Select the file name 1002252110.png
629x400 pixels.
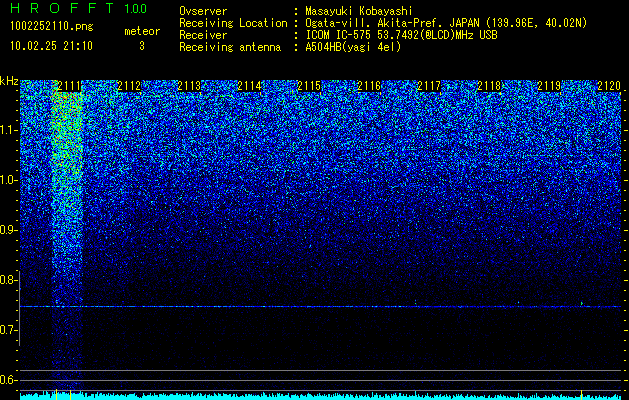pos(52,26)
